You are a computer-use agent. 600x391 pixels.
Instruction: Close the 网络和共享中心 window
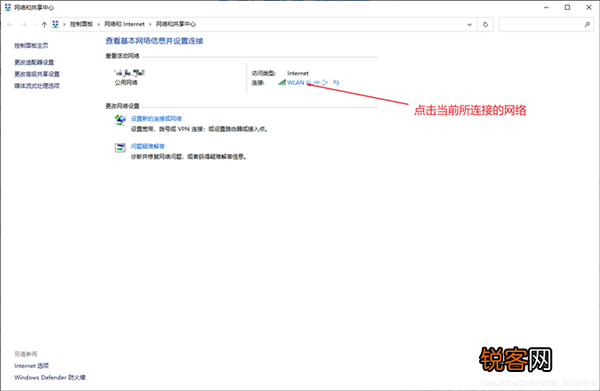589,7
